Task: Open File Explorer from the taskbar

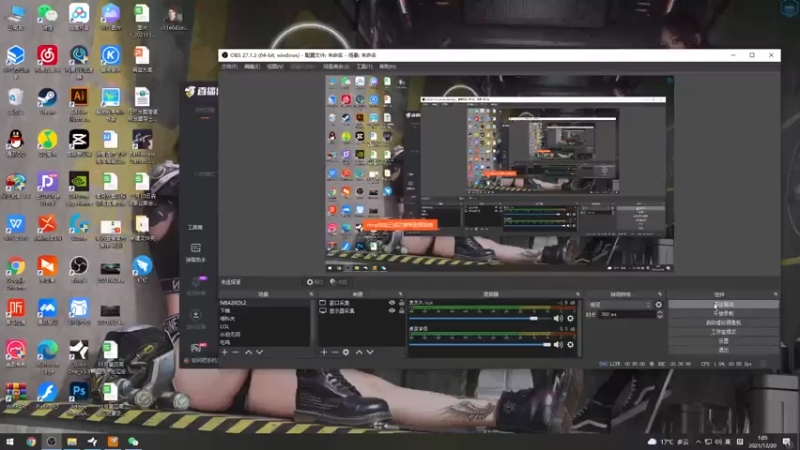Action: [x=72, y=441]
